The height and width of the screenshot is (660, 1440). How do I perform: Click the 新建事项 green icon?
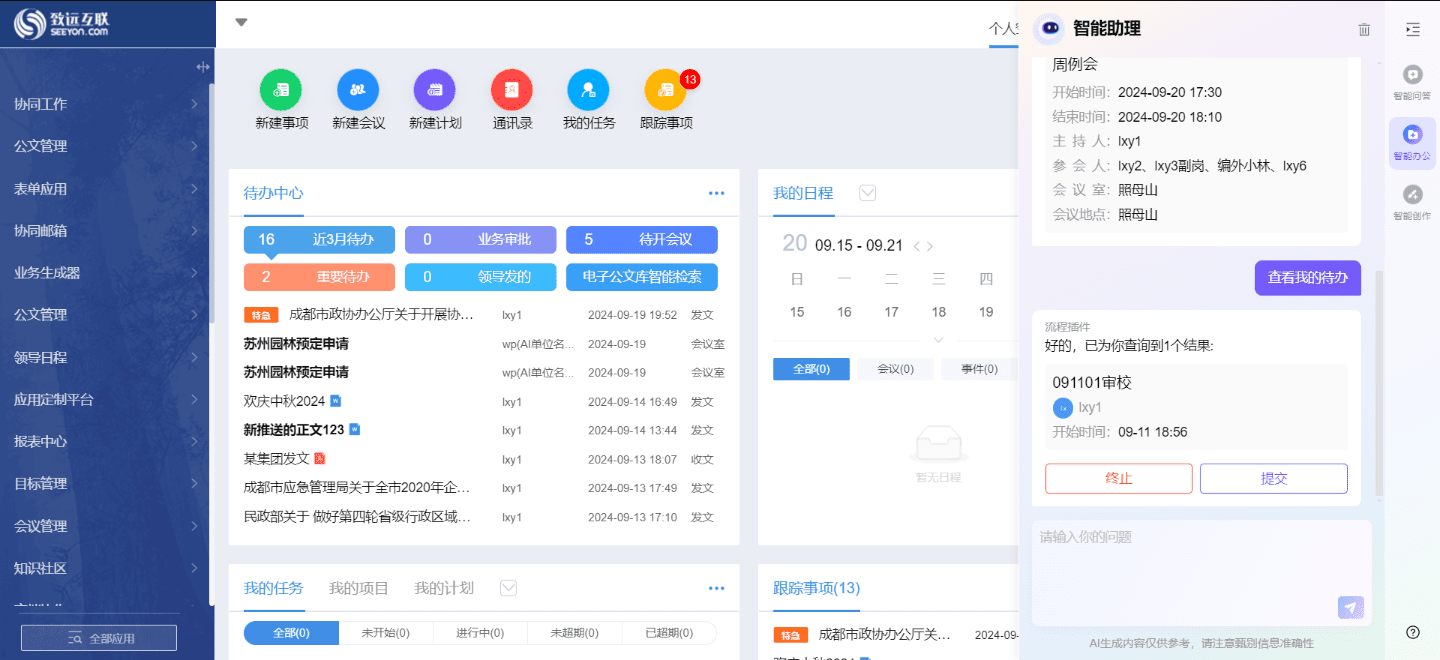281,90
